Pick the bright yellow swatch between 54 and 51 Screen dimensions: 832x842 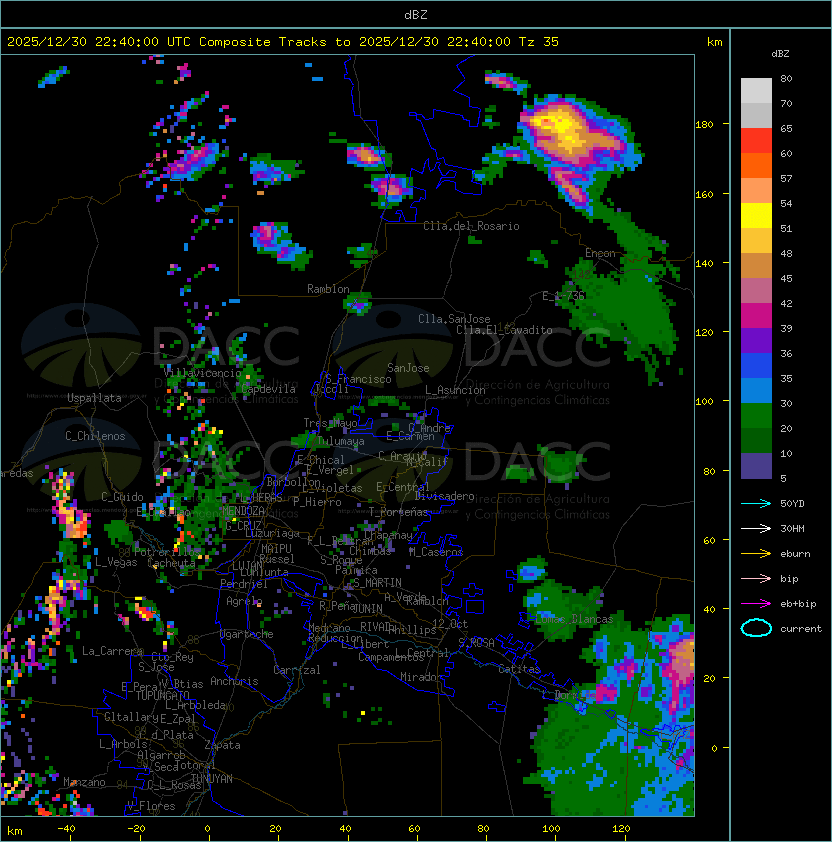click(x=756, y=215)
